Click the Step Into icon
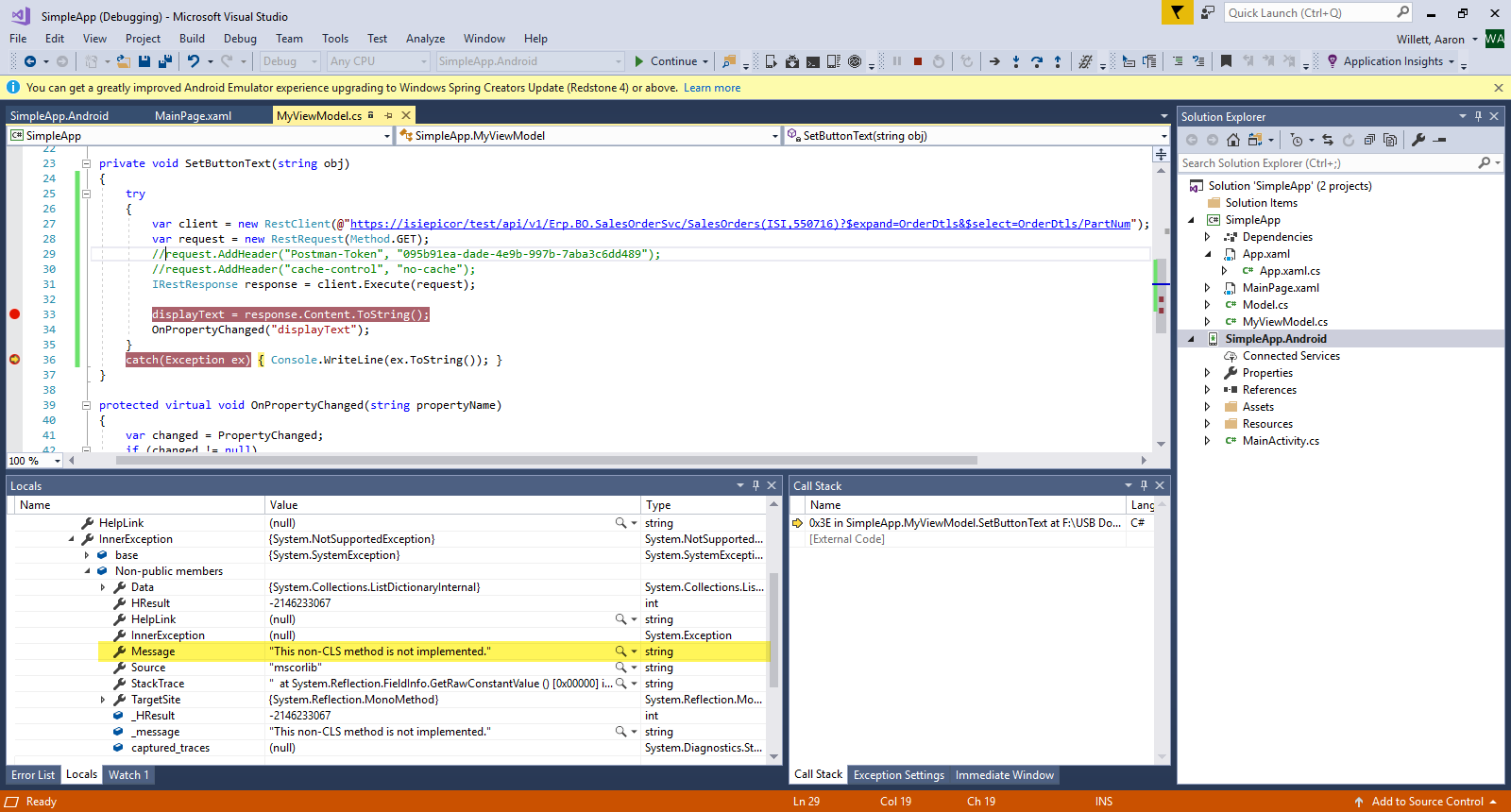This screenshot has height=812, width=1511. (1016, 61)
